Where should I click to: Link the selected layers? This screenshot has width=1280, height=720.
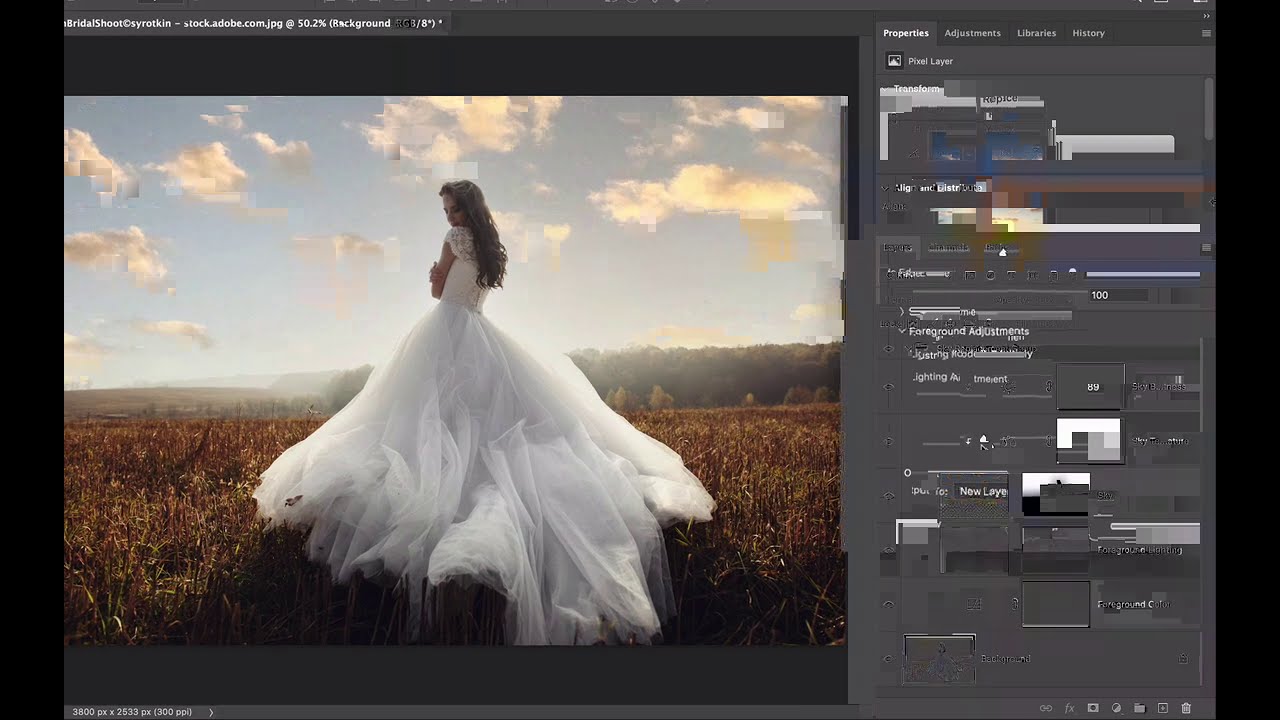[1046, 707]
